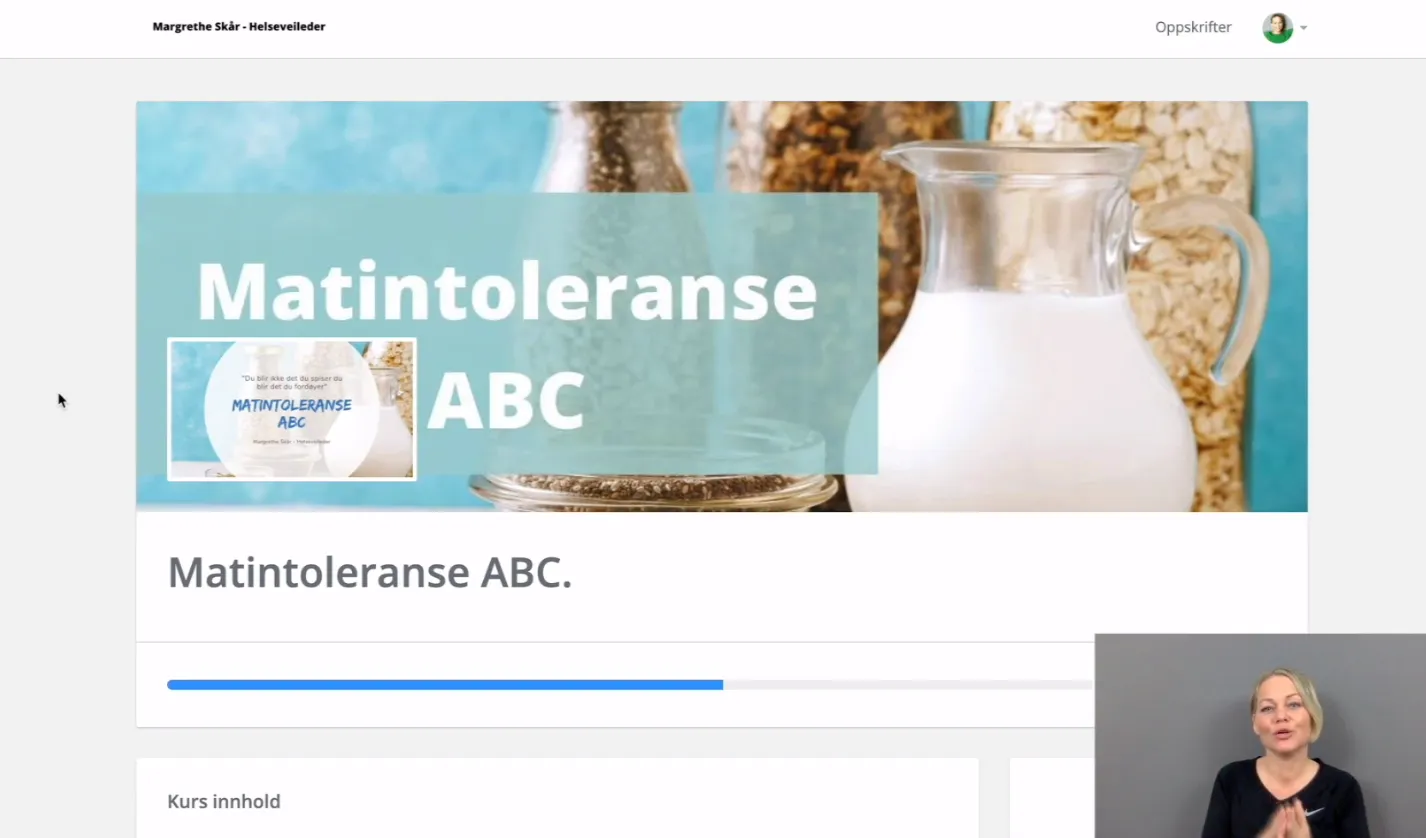1426x838 pixels.
Task: Expand the account caret beside the avatar
Action: 1303,28
